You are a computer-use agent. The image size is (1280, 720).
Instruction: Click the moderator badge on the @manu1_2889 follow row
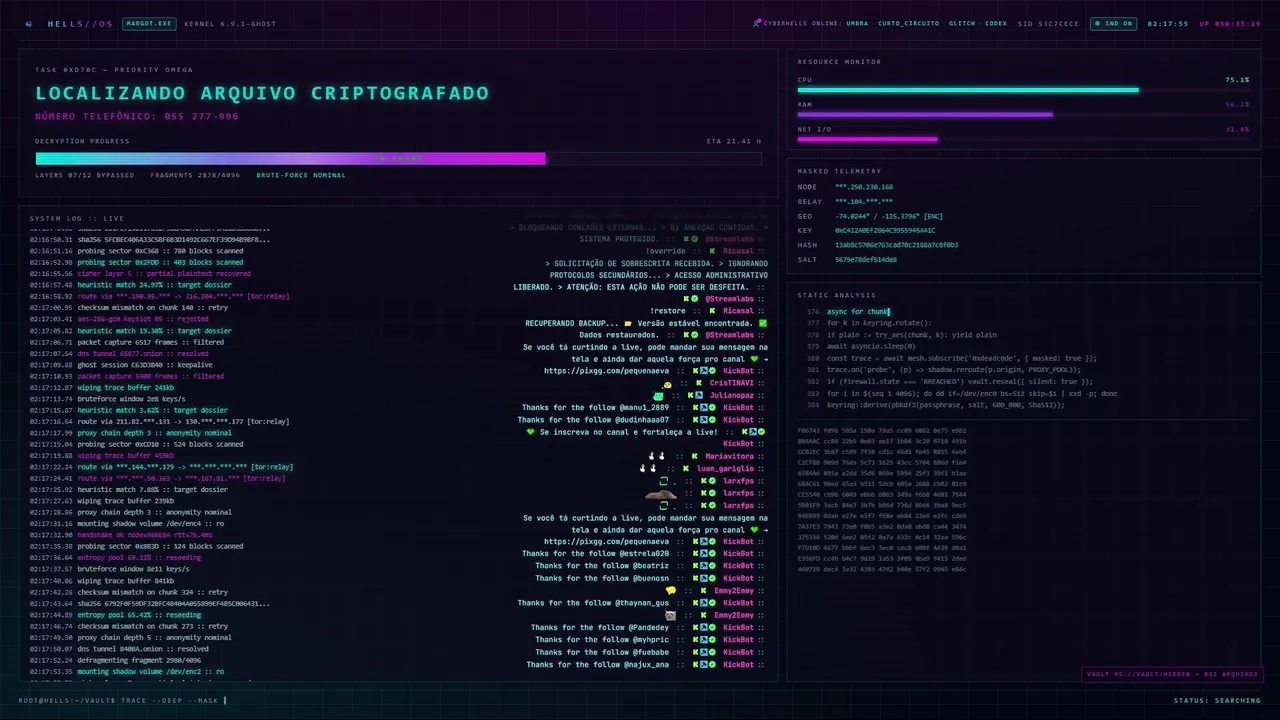coord(704,407)
